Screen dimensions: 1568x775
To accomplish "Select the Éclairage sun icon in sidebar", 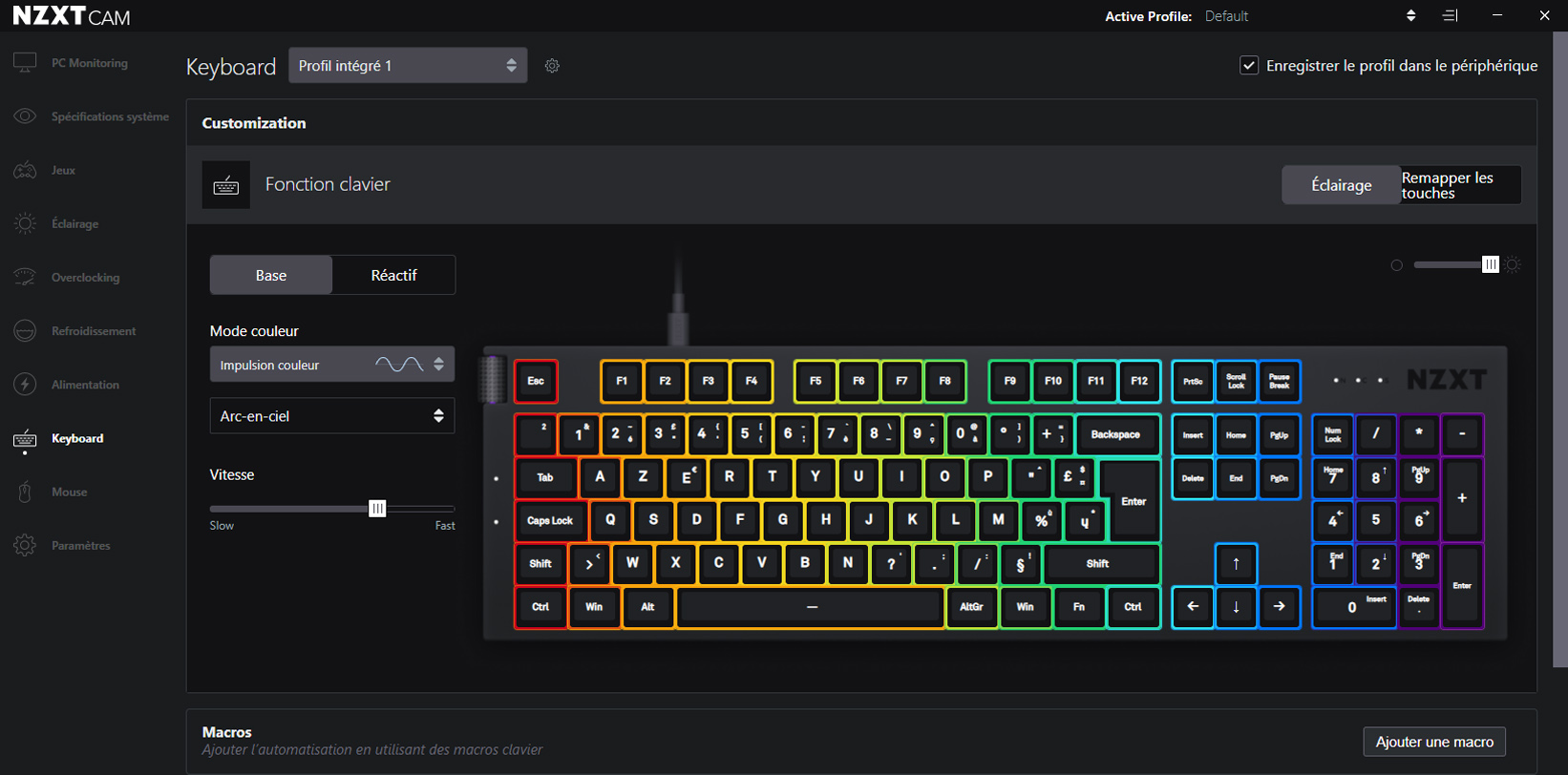I will coord(25,223).
